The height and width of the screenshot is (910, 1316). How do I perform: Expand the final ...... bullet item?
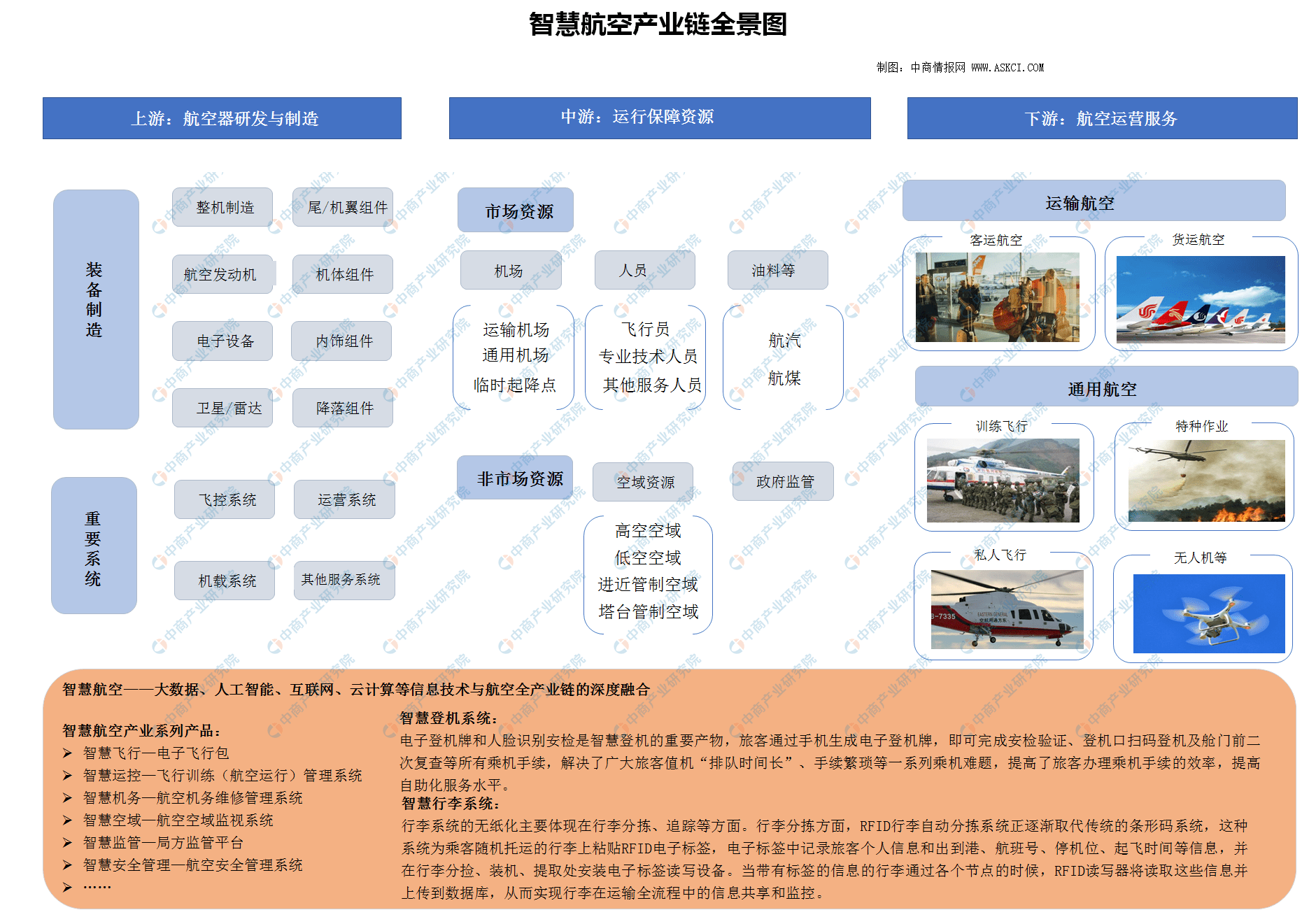point(98,887)
